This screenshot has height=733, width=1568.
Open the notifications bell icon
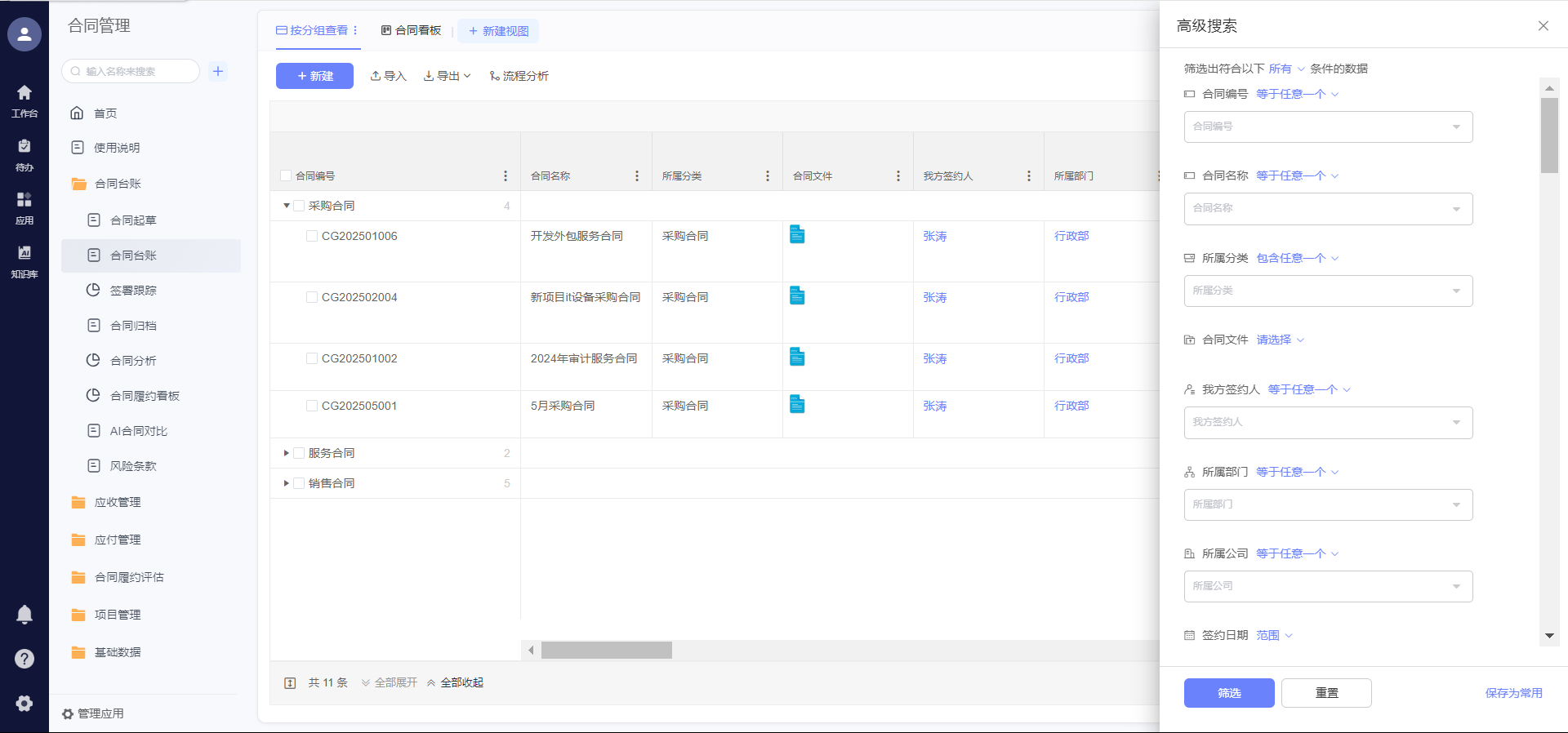coord(24,614)
